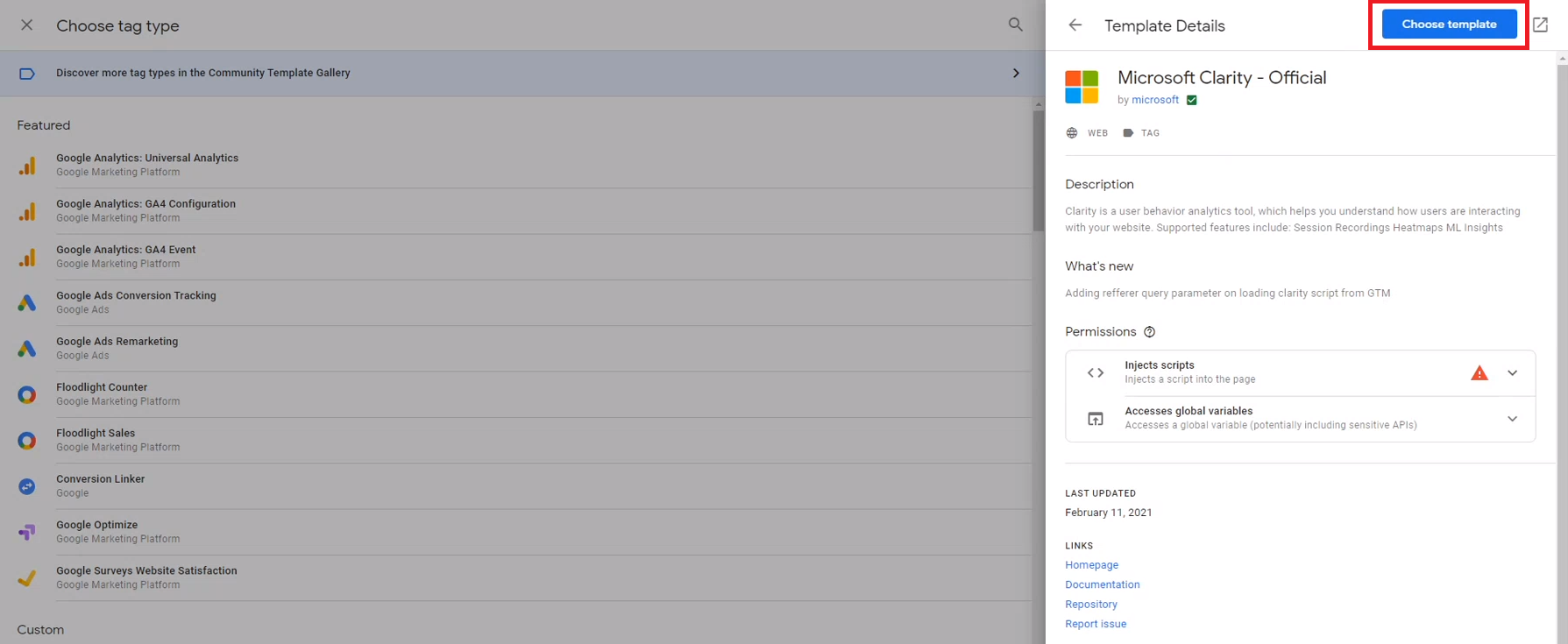1568x644 pixels.
Task: Click the Conversion Linker icon
Action: point(27,486)
